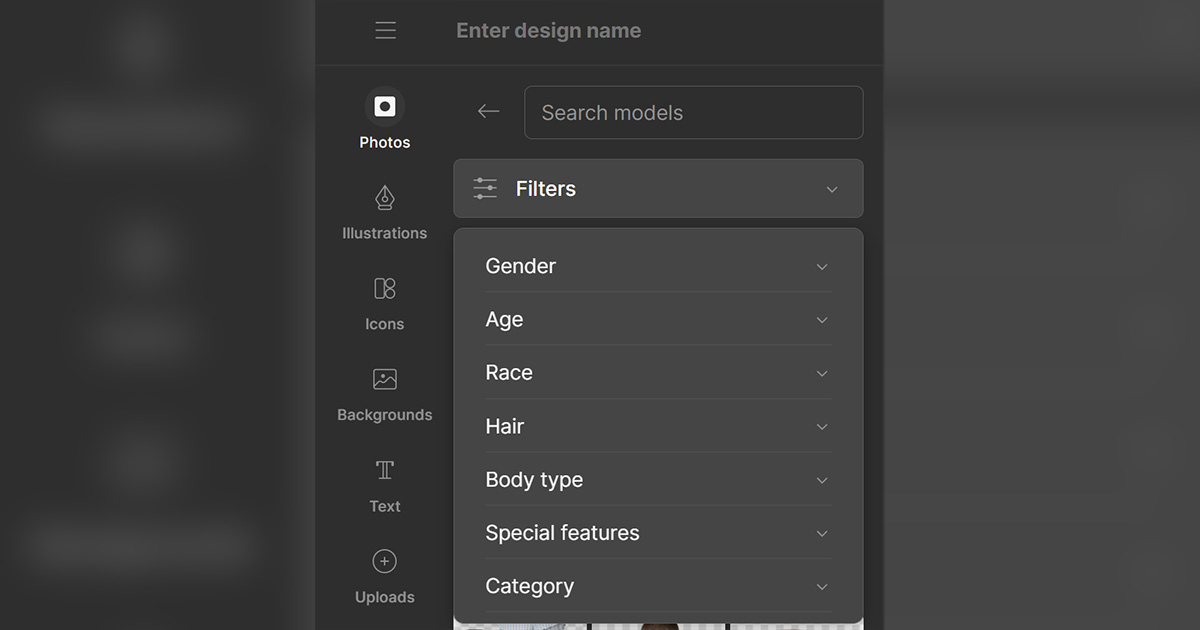Open the hamburger menu icon
This screenshot has height=630, width=1200.
click(386, 31)
